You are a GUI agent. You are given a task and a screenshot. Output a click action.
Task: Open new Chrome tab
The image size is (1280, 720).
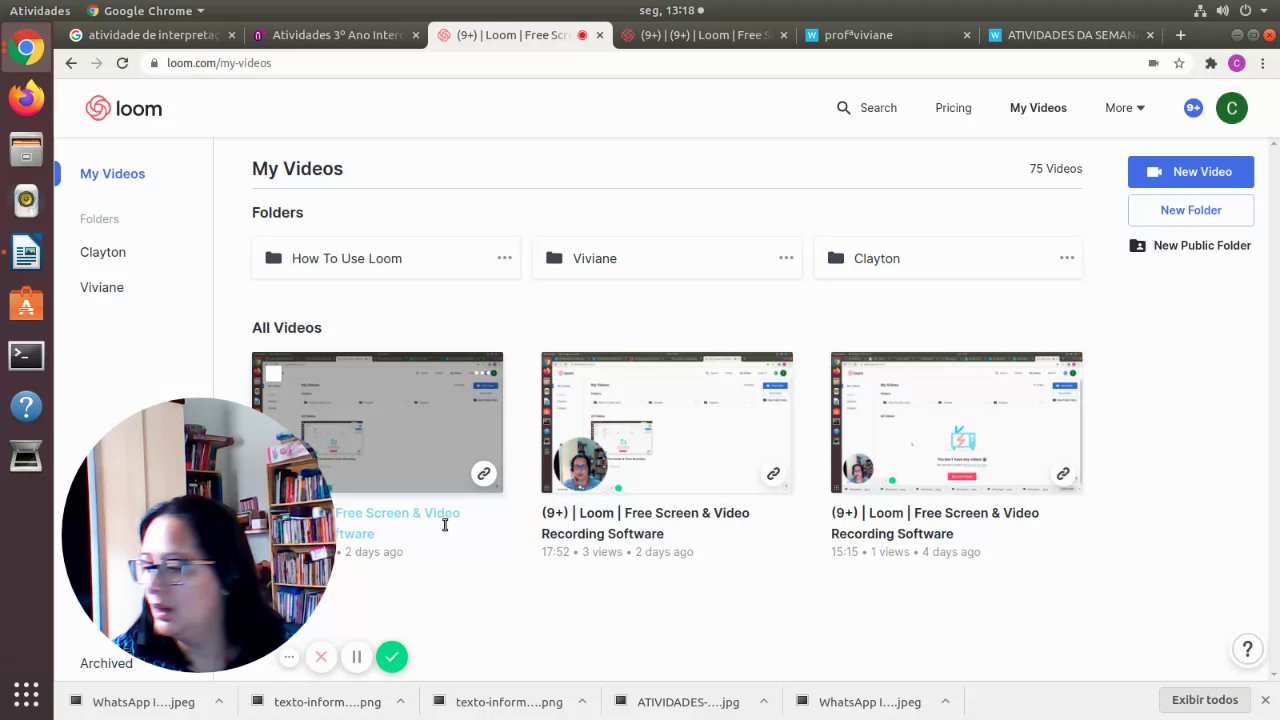[x=1180, y=35]
